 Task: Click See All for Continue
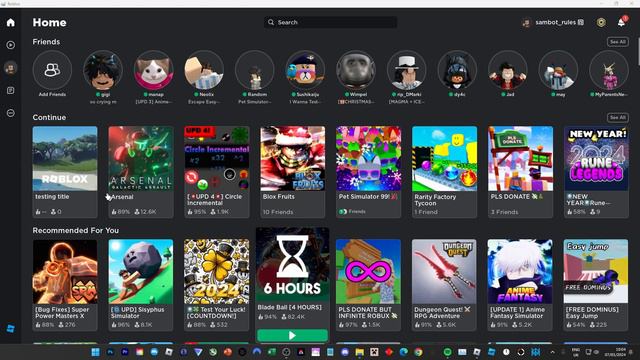(x=618, y=118)
